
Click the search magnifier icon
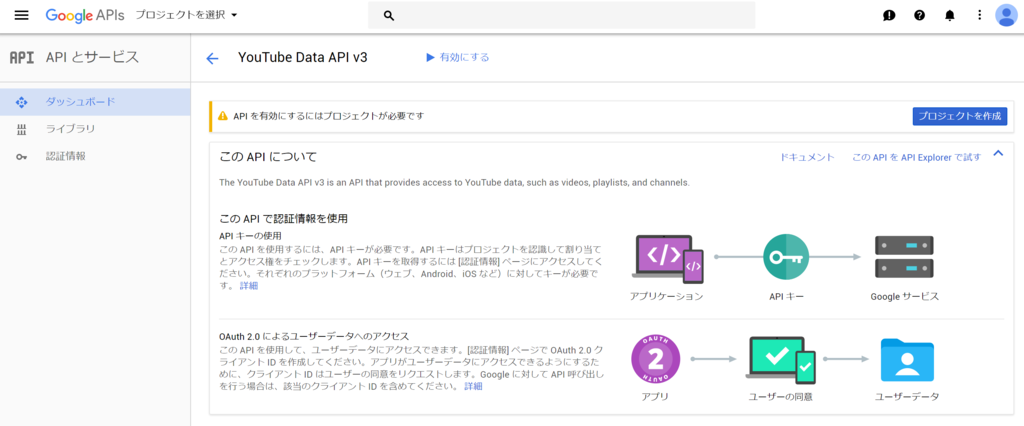point(389,16)
